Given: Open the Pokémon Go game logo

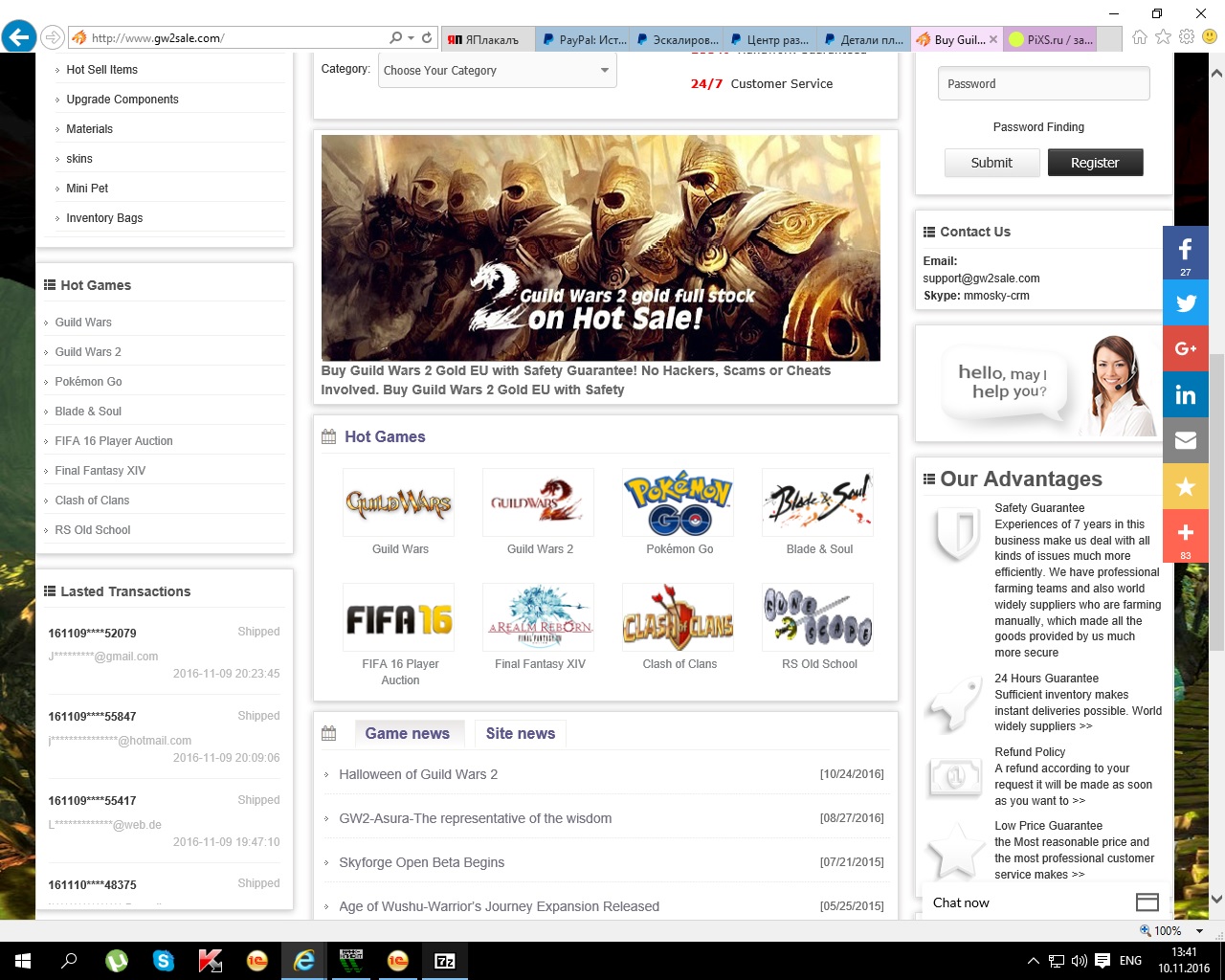Looking at the screenshot, I should click(679, 502).
